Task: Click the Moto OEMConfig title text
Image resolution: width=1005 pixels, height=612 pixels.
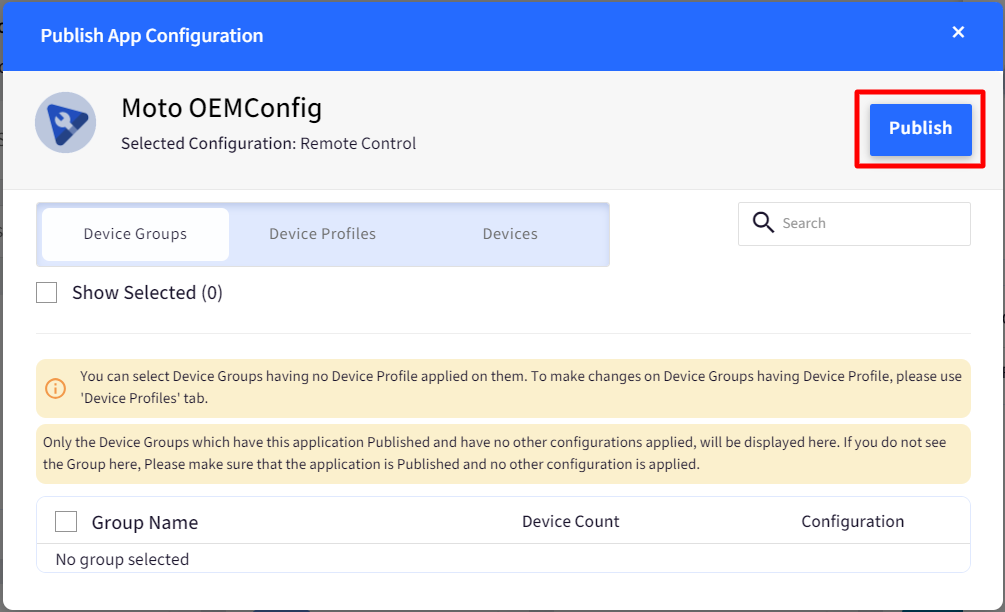Action: [222, 108]
